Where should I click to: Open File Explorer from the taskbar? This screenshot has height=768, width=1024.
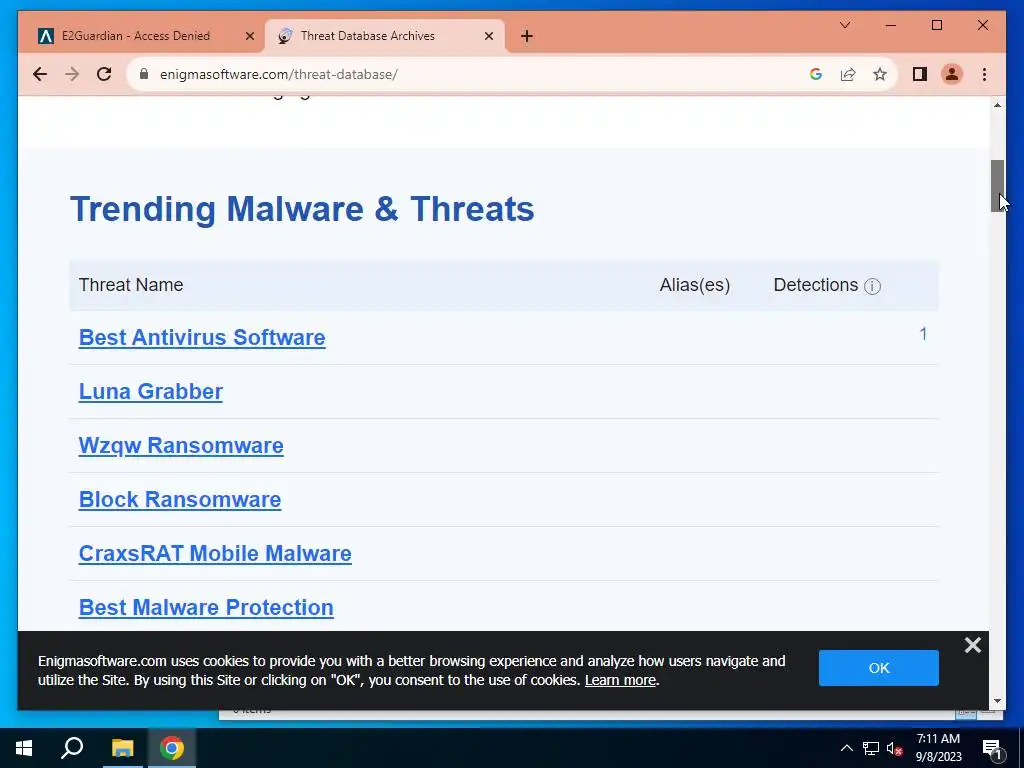(122, 748)
